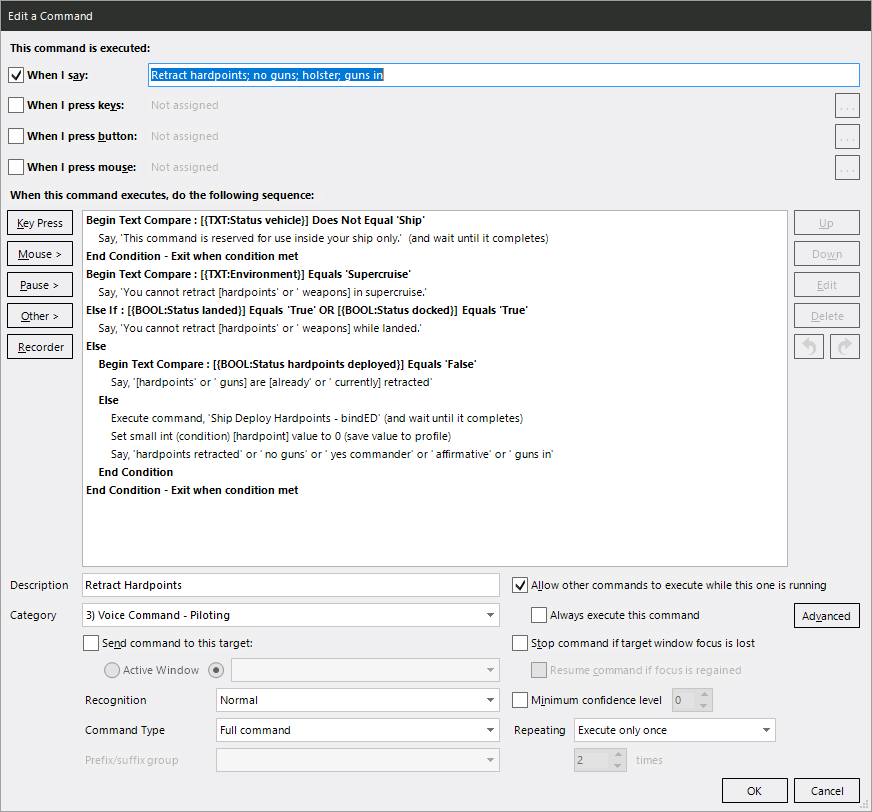Confirm with the OK button

tap(755, 791)
